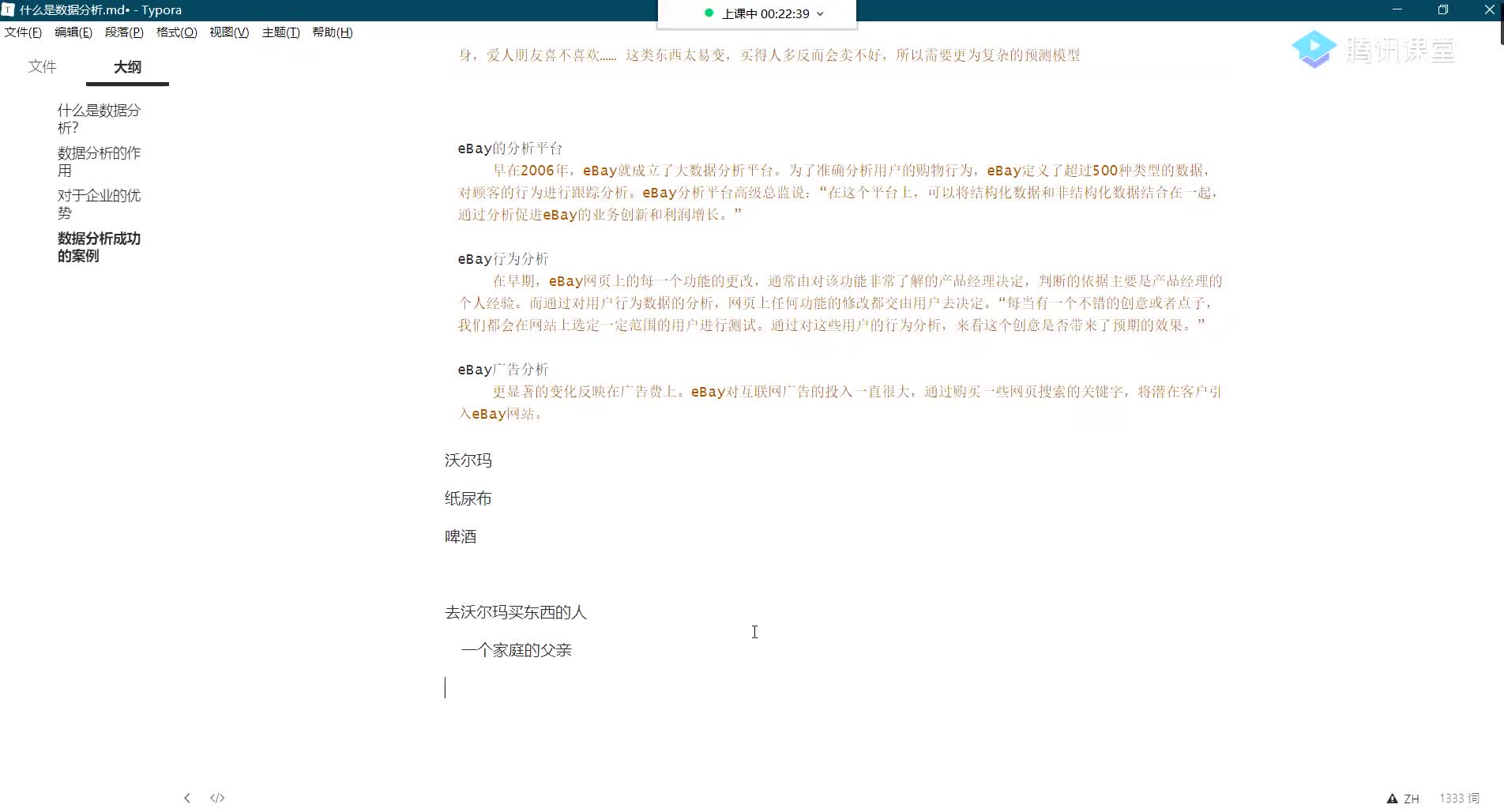The image size is (1504, 812).
Task: Switch sidebar to 大纲 tab
Action: [127, 67]
